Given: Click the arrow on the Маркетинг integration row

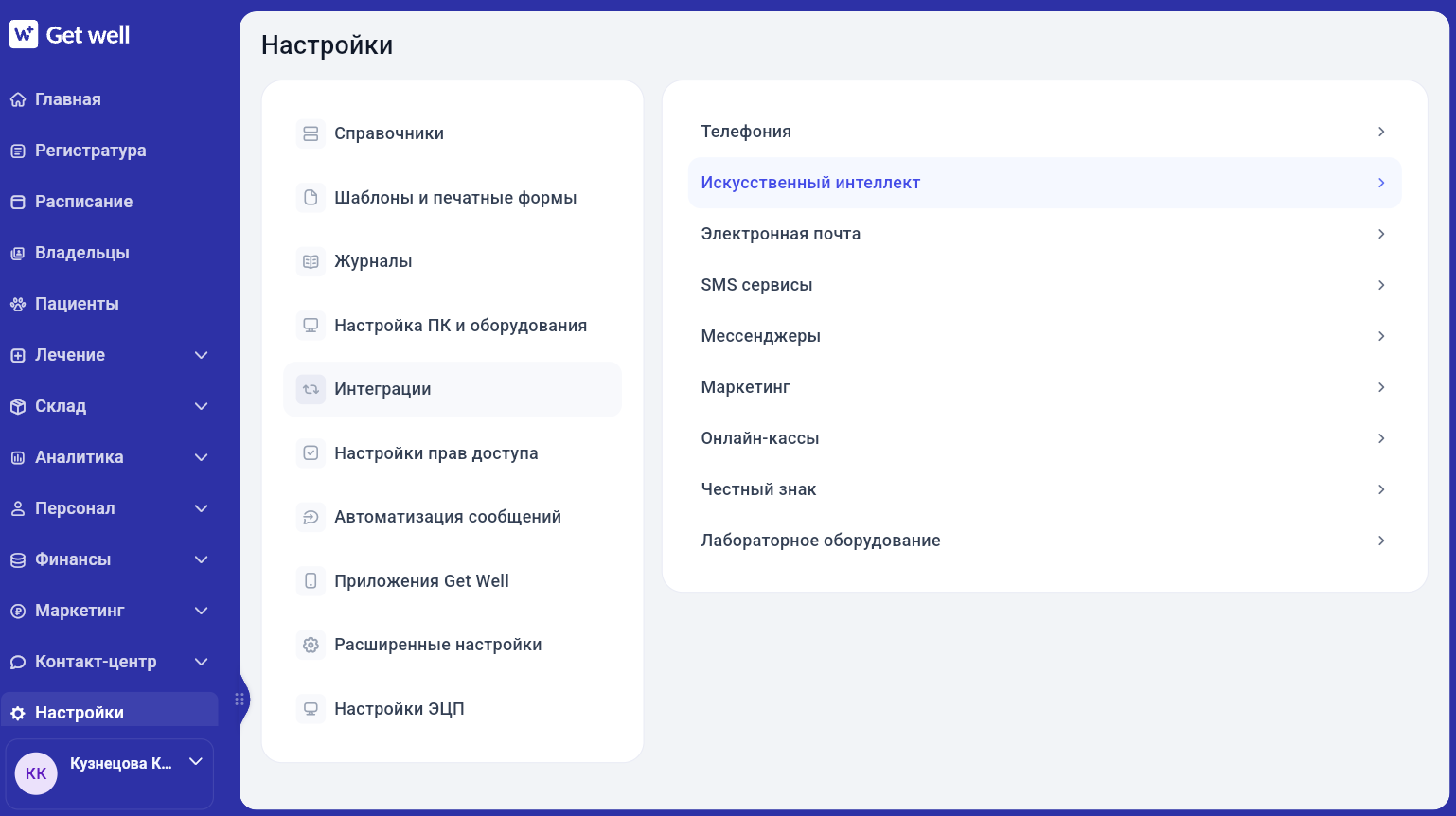Looking at the screenshot, I should pyautogui.click(x=1381, y=387).
